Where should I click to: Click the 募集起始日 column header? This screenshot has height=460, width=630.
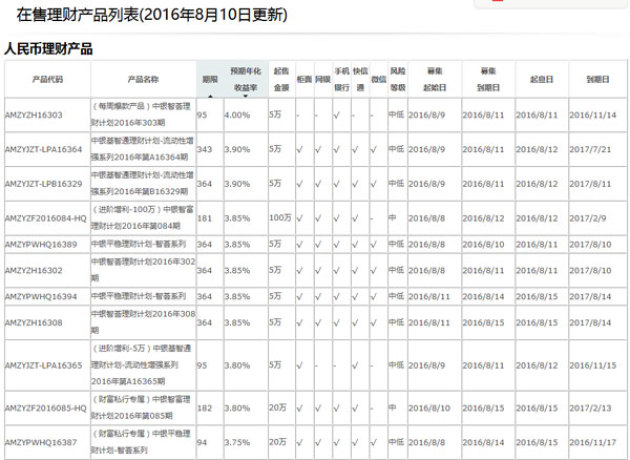(x=435, y=79)
